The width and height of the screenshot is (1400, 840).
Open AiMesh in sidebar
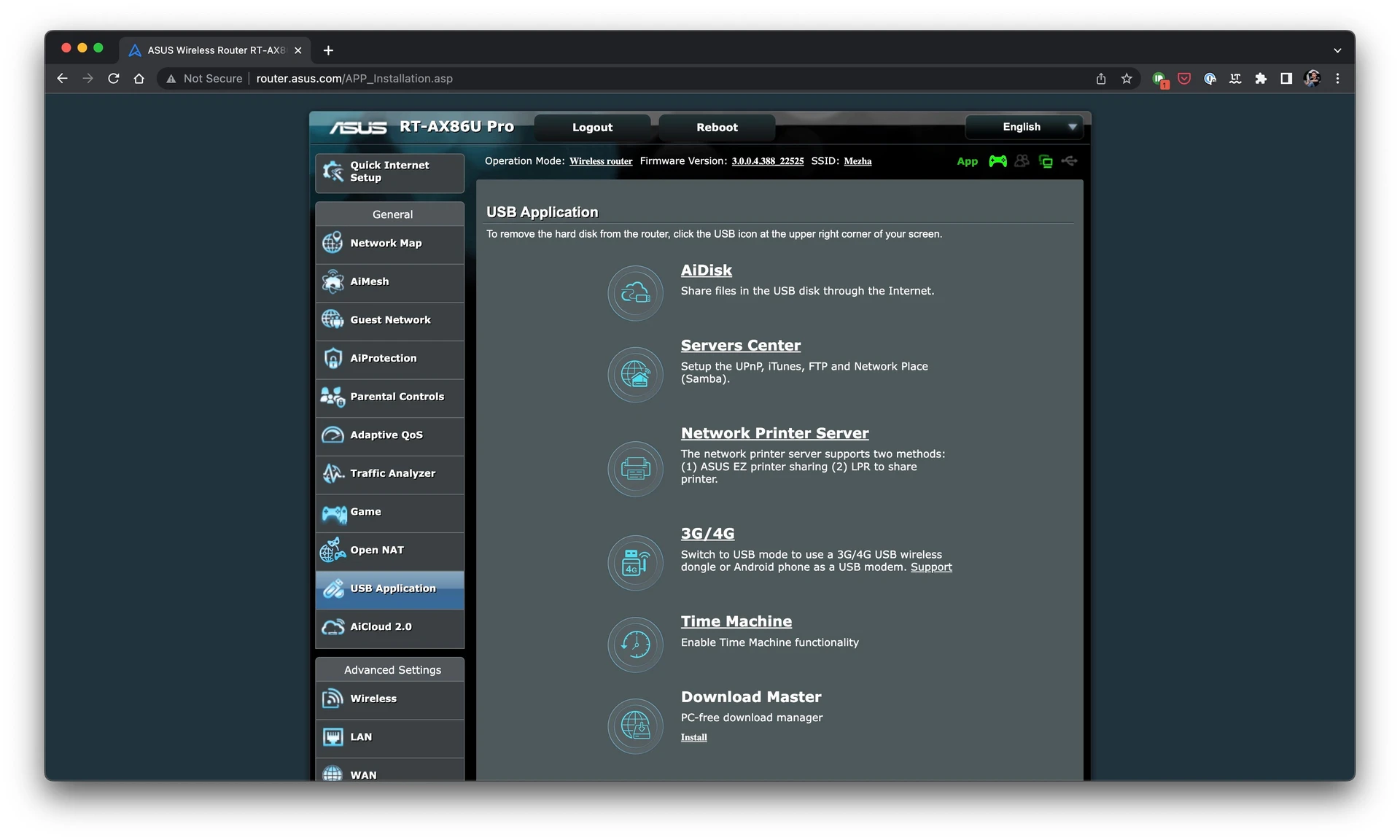tap(389, 282)
